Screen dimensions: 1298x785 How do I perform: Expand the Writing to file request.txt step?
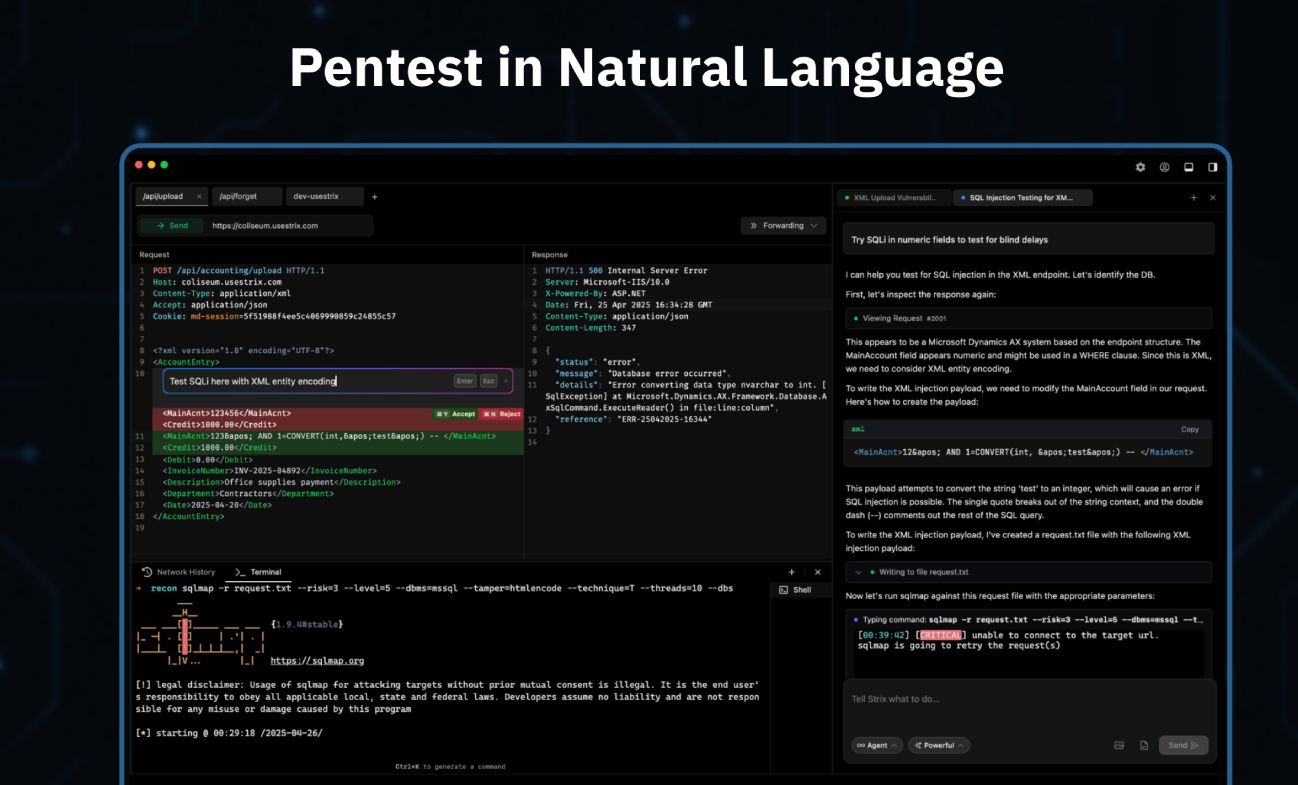tap(1029, 572)
